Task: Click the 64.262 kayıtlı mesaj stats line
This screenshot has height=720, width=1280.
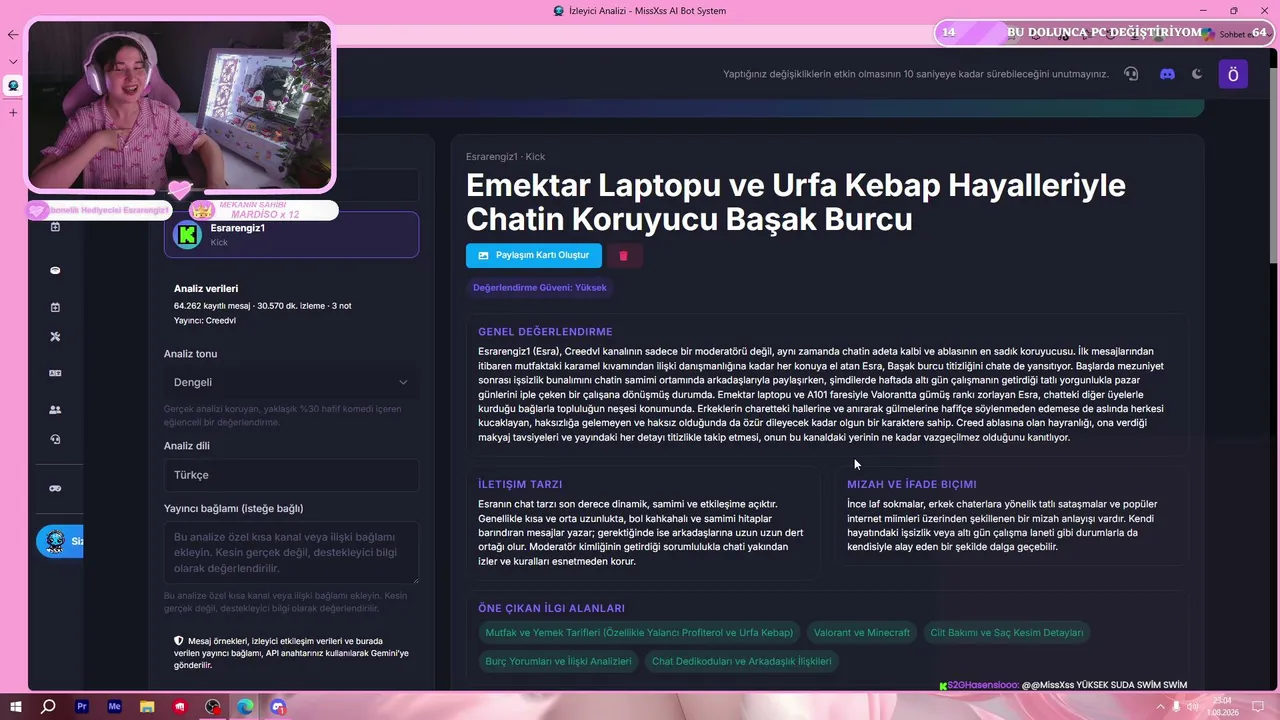Action: coord(262,306)
